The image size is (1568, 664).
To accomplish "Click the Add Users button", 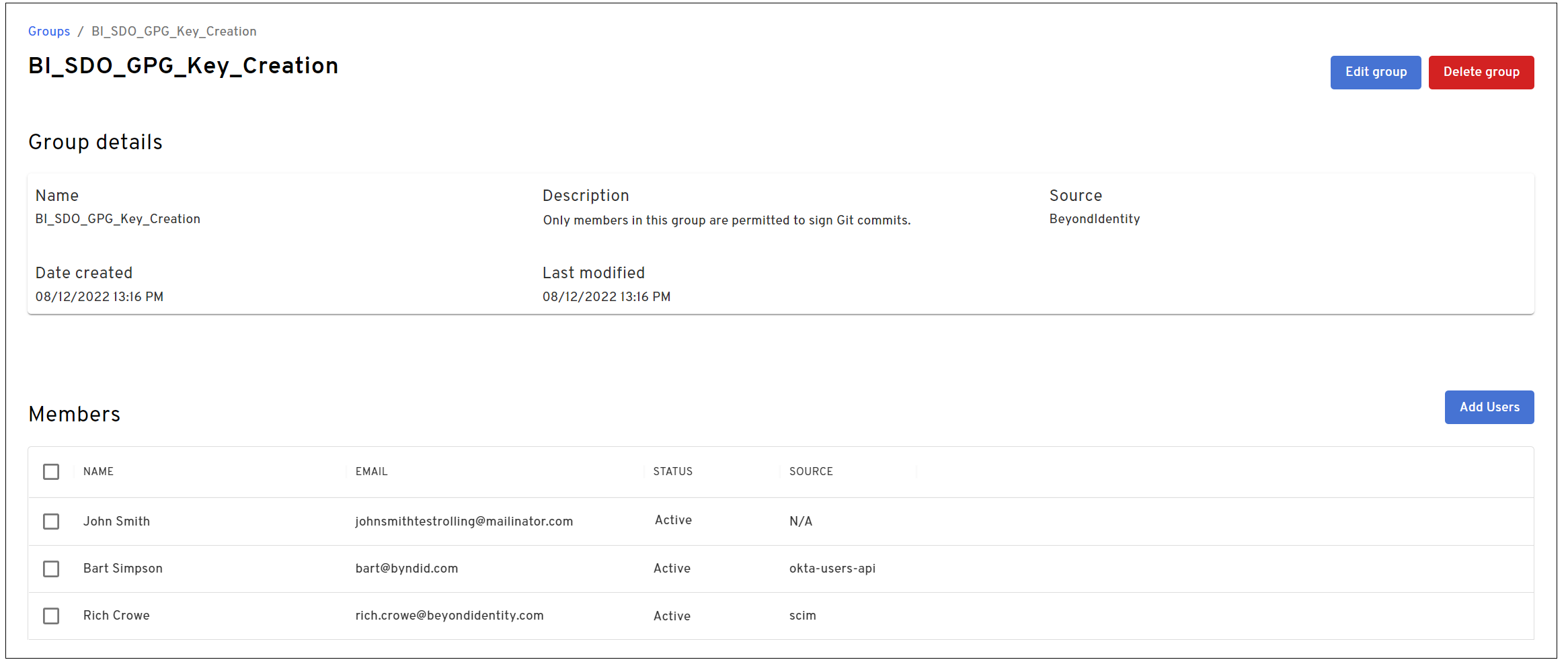I will 1489,407.
